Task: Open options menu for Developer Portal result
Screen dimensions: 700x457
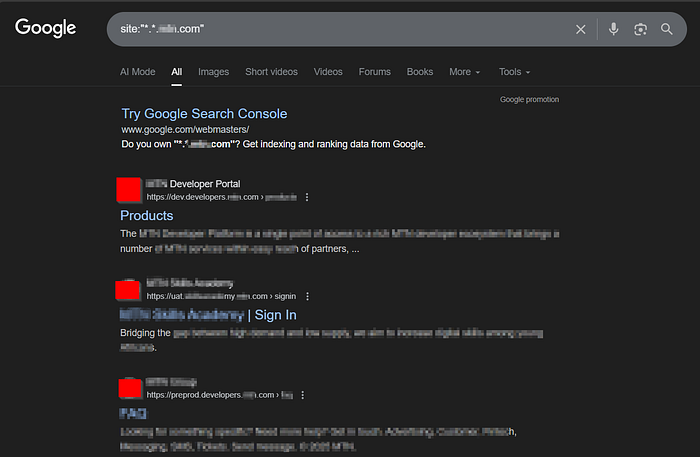Action: [307, 197]
